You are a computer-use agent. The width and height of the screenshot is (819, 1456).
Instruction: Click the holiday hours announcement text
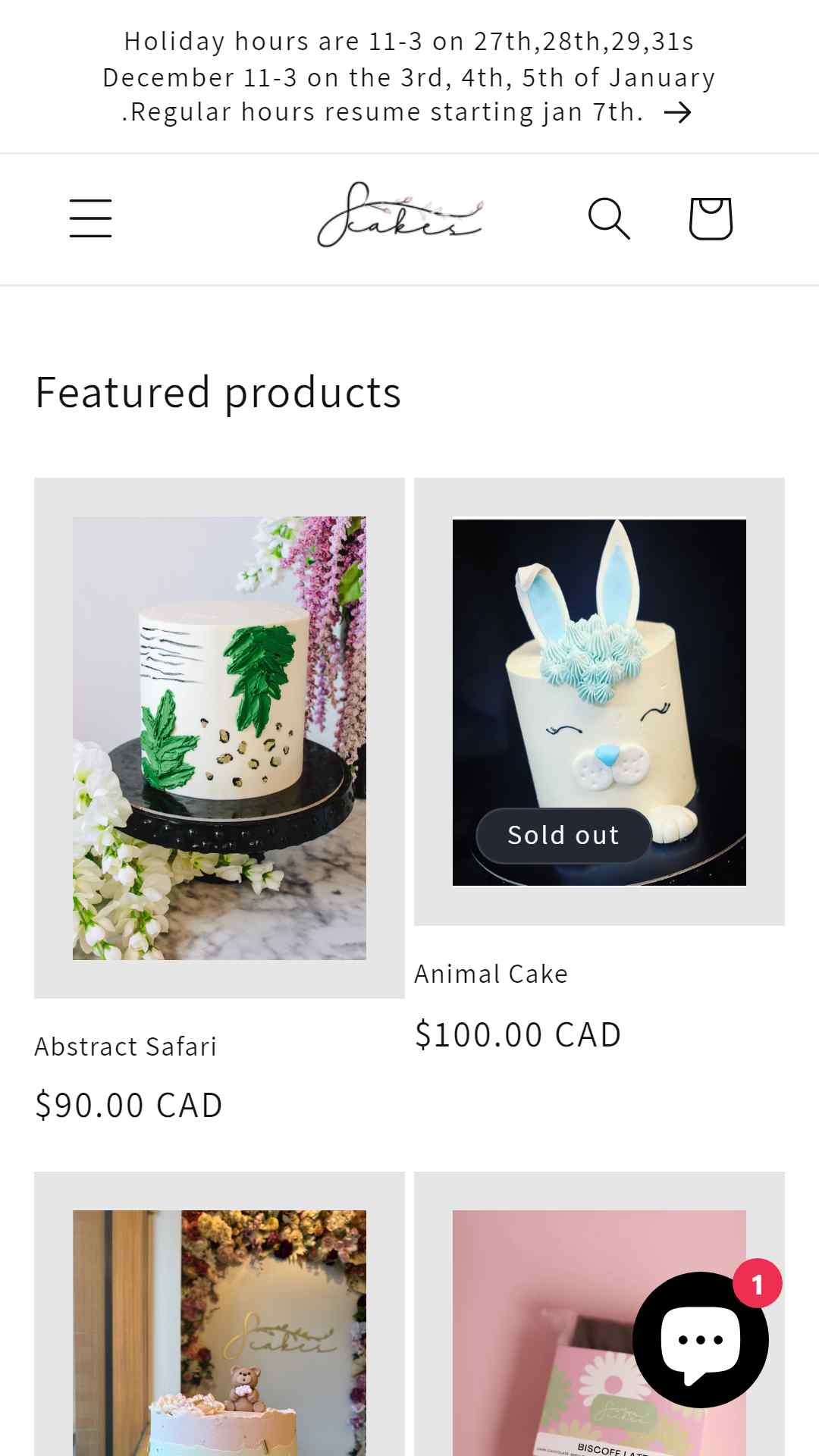(409, 77)
